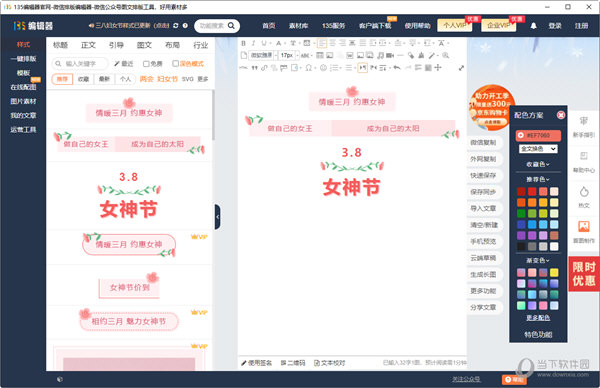Click the redo arrow icon
The image size is (600, 388).
click(x=408, y=68)
